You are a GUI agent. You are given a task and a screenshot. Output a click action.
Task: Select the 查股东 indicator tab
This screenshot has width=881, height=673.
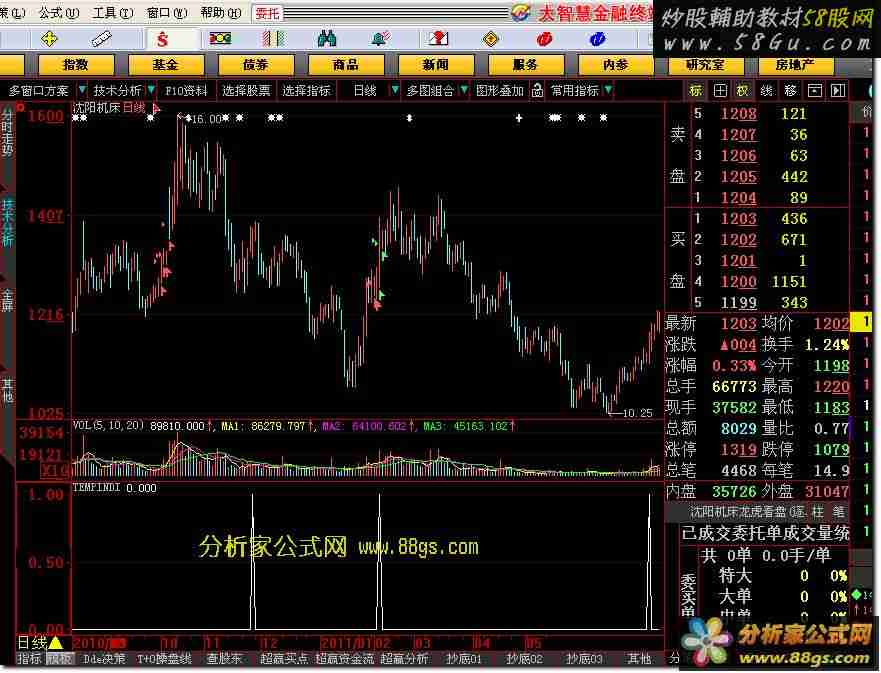pos(224,658)
